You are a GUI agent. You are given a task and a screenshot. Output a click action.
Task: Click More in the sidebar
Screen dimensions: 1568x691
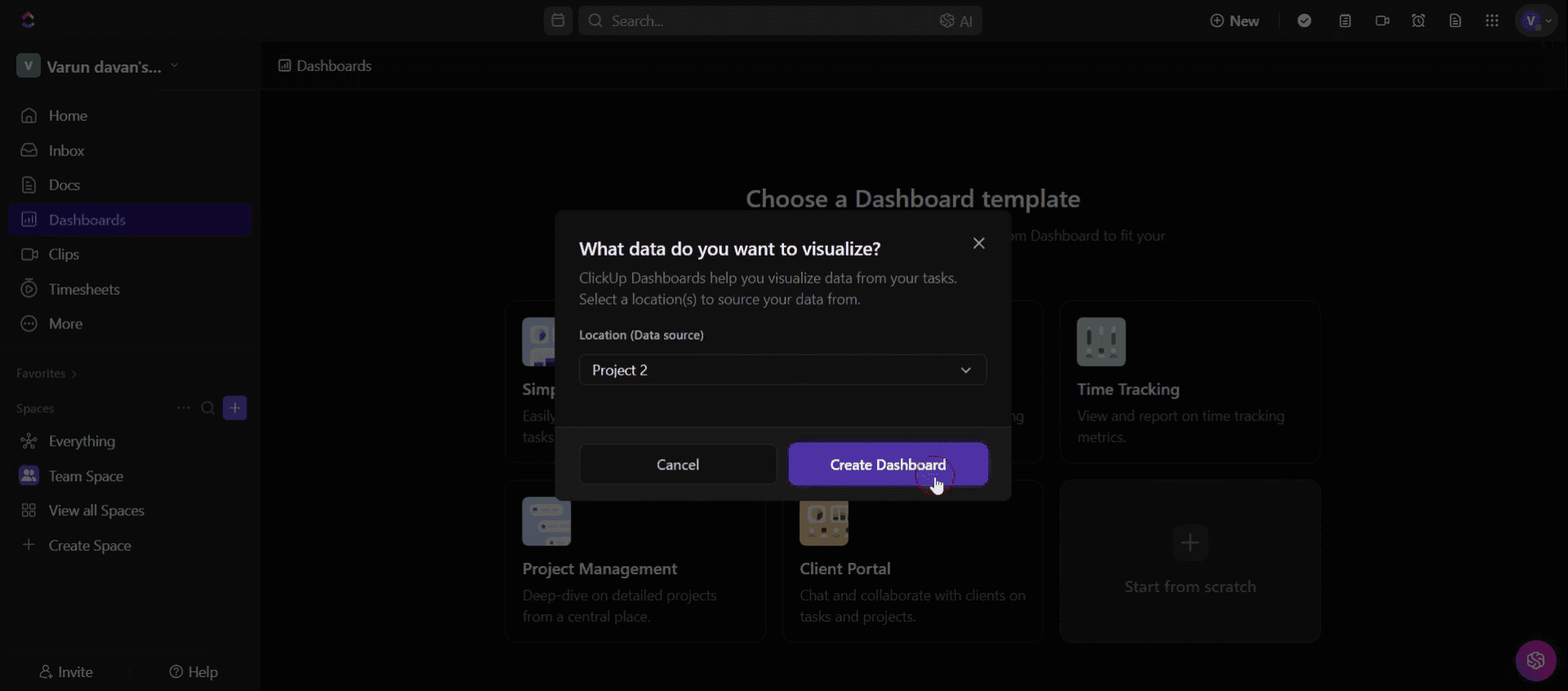(x=130, y=324)
